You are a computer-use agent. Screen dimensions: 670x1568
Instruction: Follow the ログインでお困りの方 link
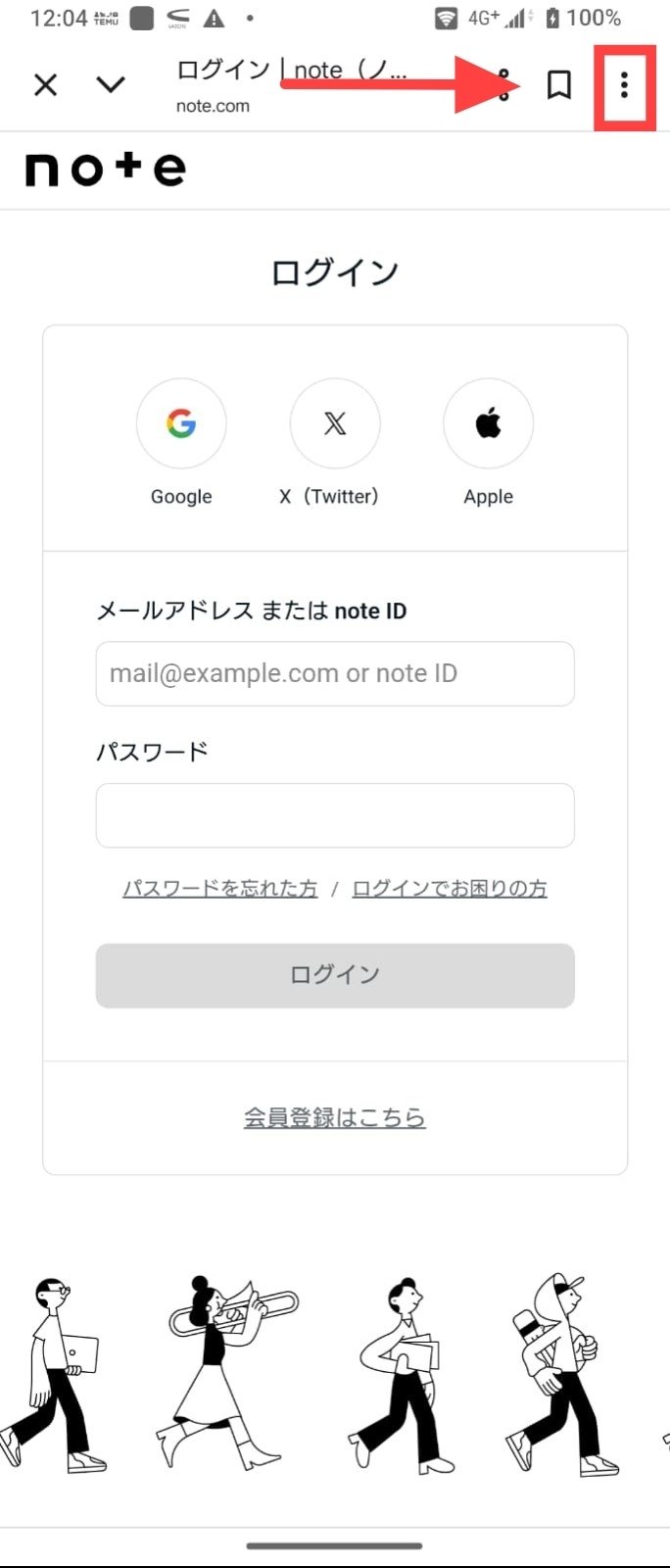(450, 888)
